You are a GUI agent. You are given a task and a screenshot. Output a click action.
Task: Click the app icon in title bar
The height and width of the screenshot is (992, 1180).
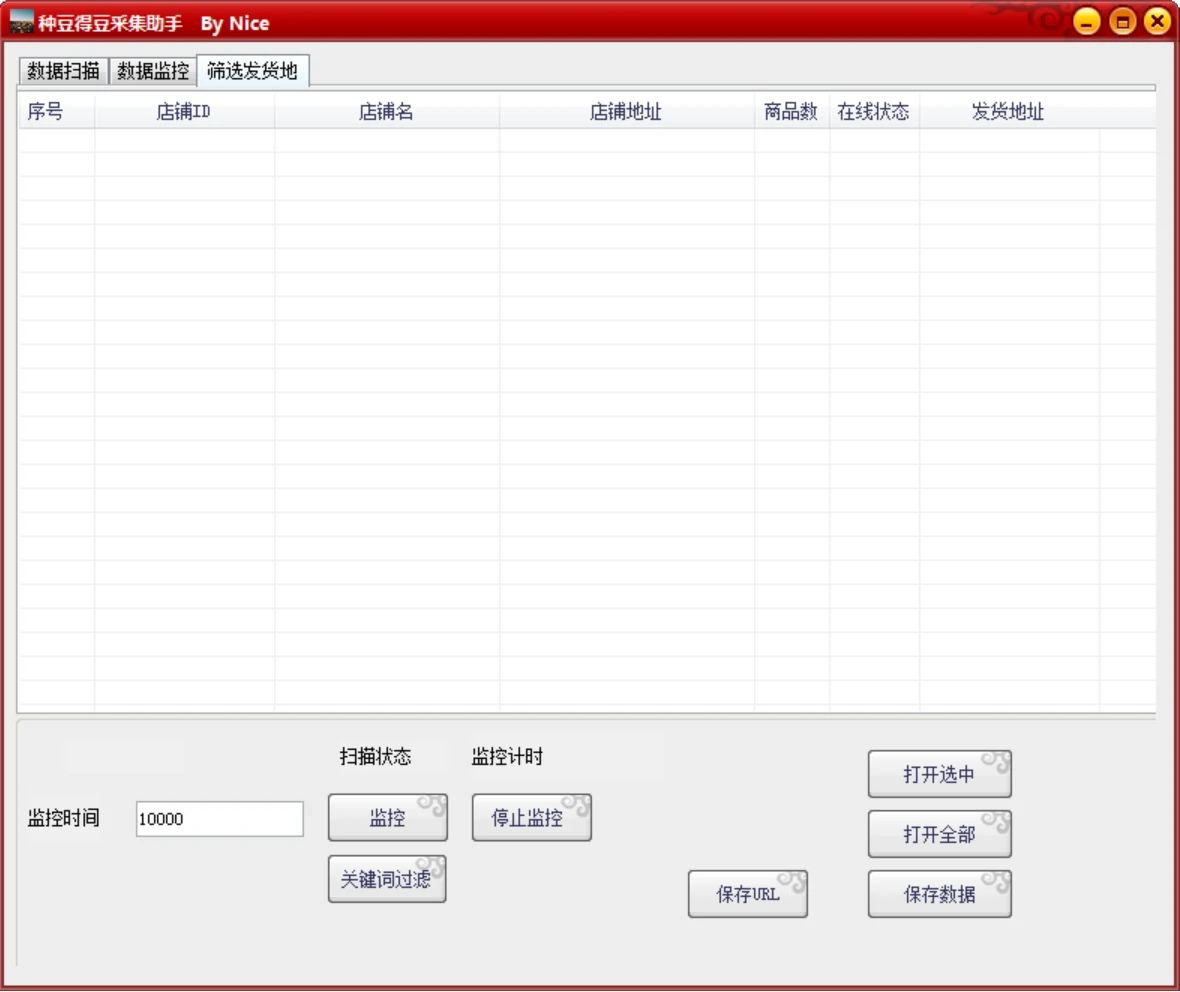(22, 23)
